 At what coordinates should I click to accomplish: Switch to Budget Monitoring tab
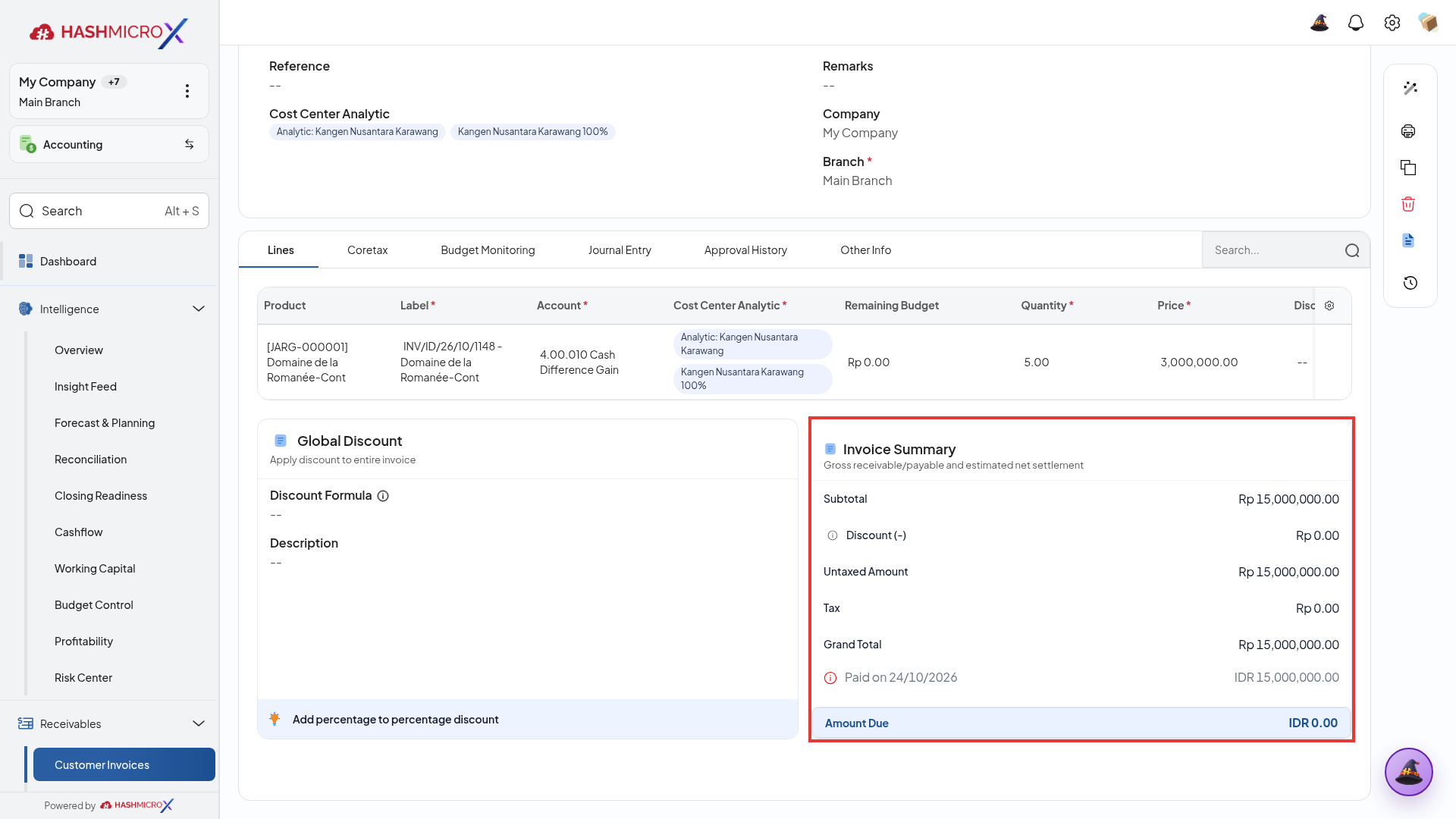(488, 250)
